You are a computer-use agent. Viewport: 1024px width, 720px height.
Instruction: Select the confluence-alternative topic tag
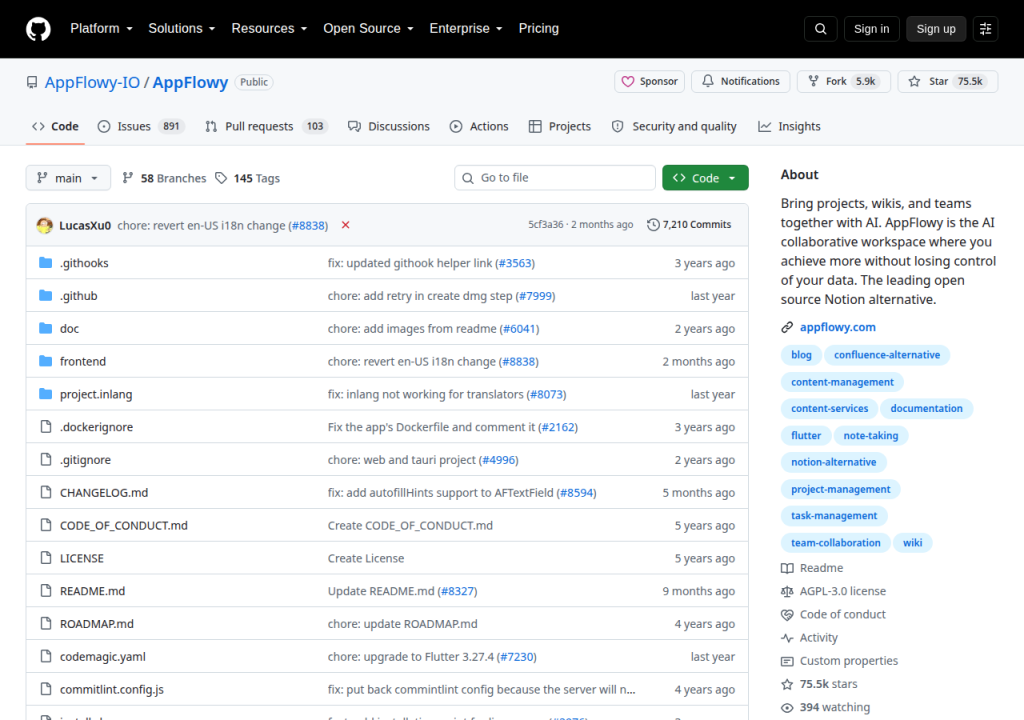pyautogui.click(x=887, y=355)
